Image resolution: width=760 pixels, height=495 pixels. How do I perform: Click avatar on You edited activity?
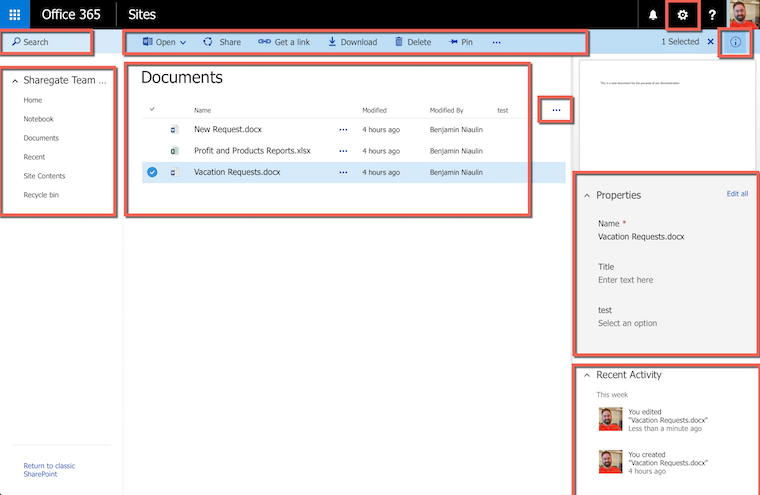pos(610,419)
